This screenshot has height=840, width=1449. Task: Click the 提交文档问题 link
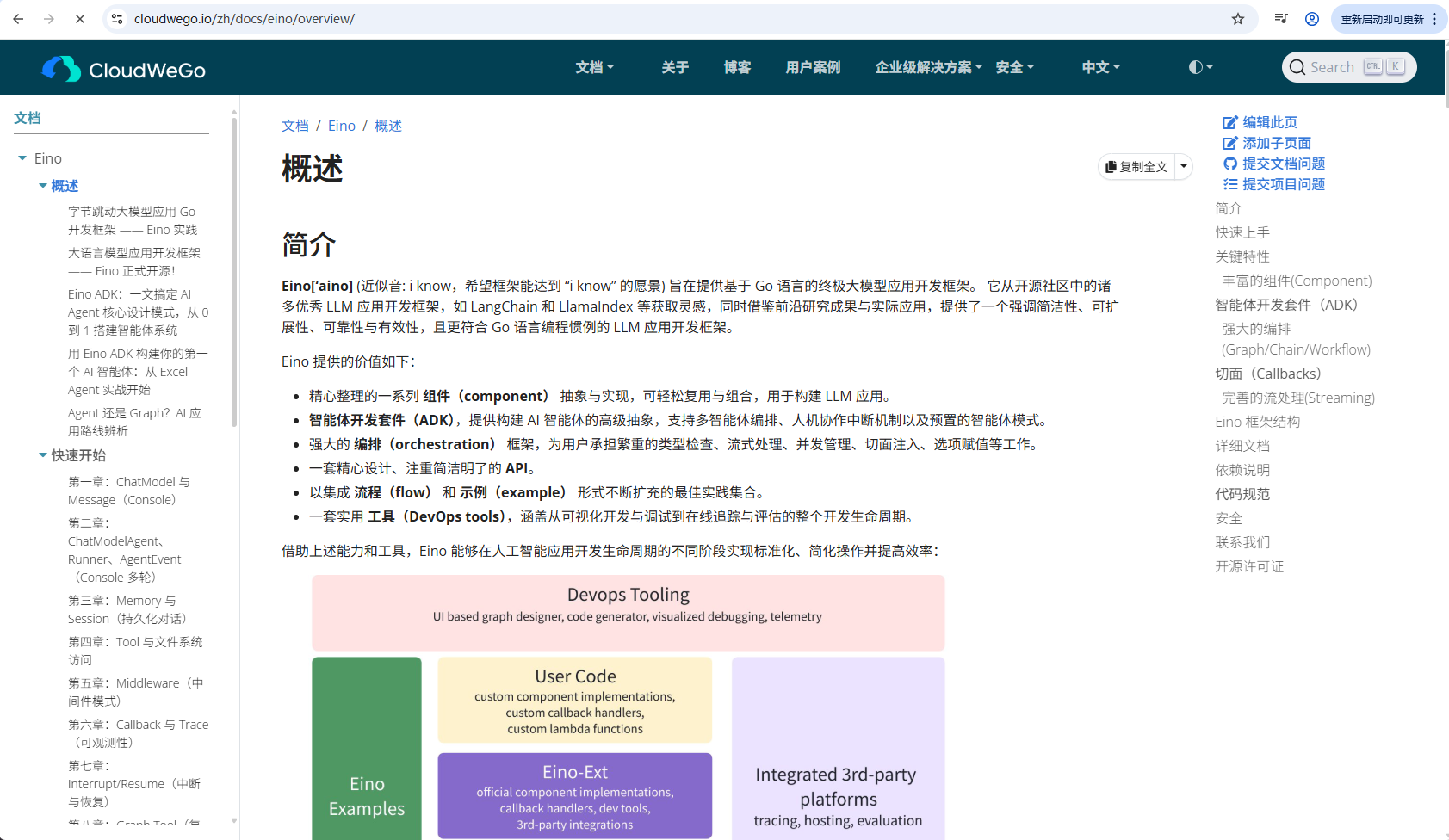pos(1284,164)
